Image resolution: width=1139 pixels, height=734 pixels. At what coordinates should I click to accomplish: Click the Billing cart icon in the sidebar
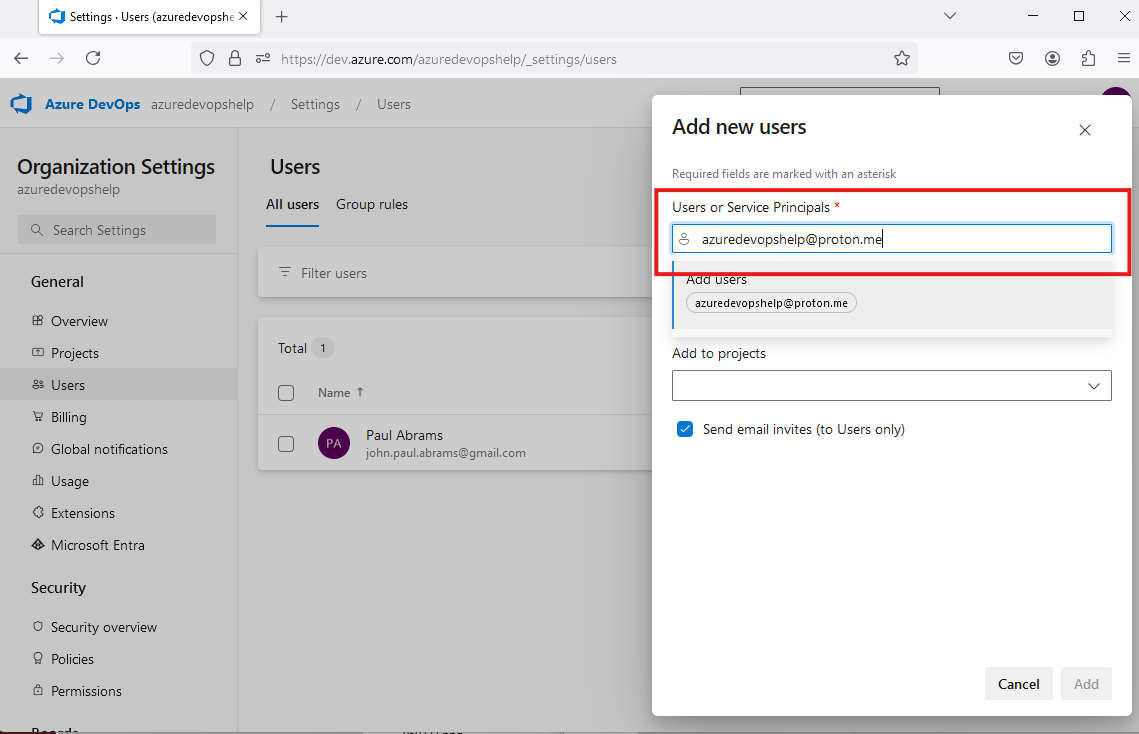(38, 416)
